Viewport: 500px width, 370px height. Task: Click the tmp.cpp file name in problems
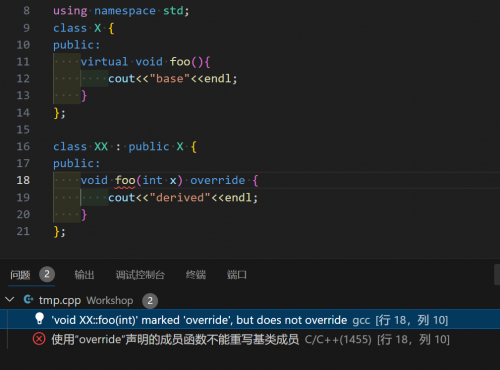tap(60, 300)
